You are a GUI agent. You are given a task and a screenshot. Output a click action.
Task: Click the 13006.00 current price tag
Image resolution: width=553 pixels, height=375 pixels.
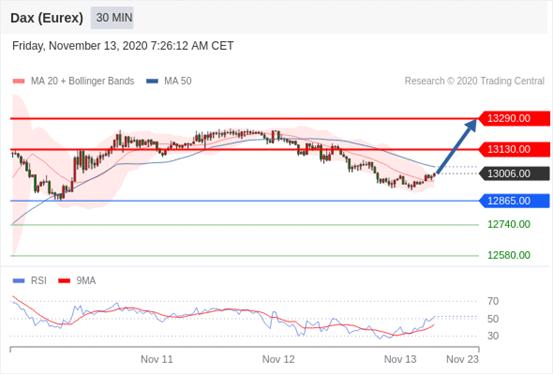pyautogui.click(x=515, y=174)
